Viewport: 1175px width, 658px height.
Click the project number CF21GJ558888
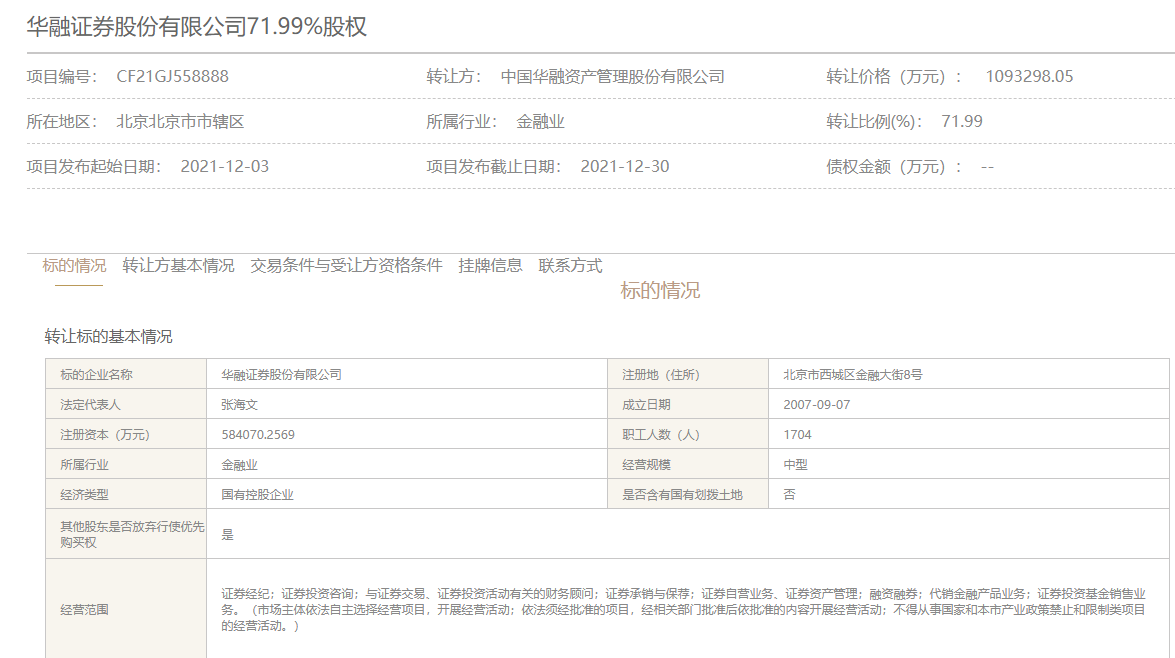172,77
